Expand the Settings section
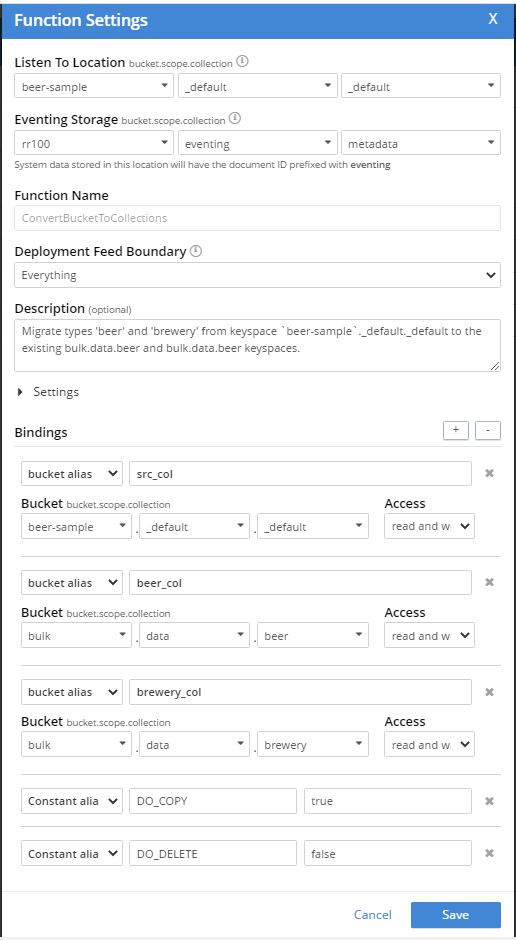This screenshot has width=516, height=940. [x=48, y=392]
